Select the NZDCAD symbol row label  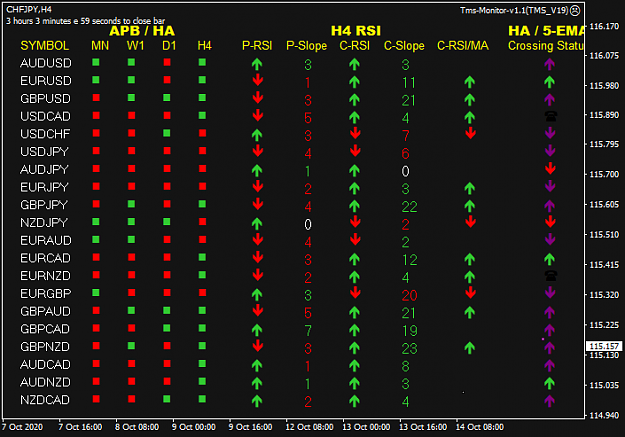click(x=45, y=400)
